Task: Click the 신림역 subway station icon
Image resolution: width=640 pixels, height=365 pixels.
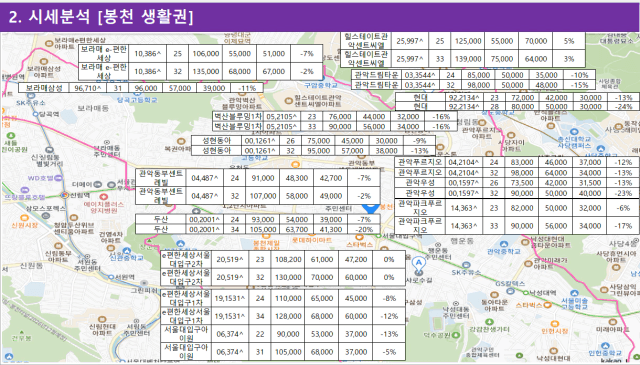Action: tap(64, 195)
